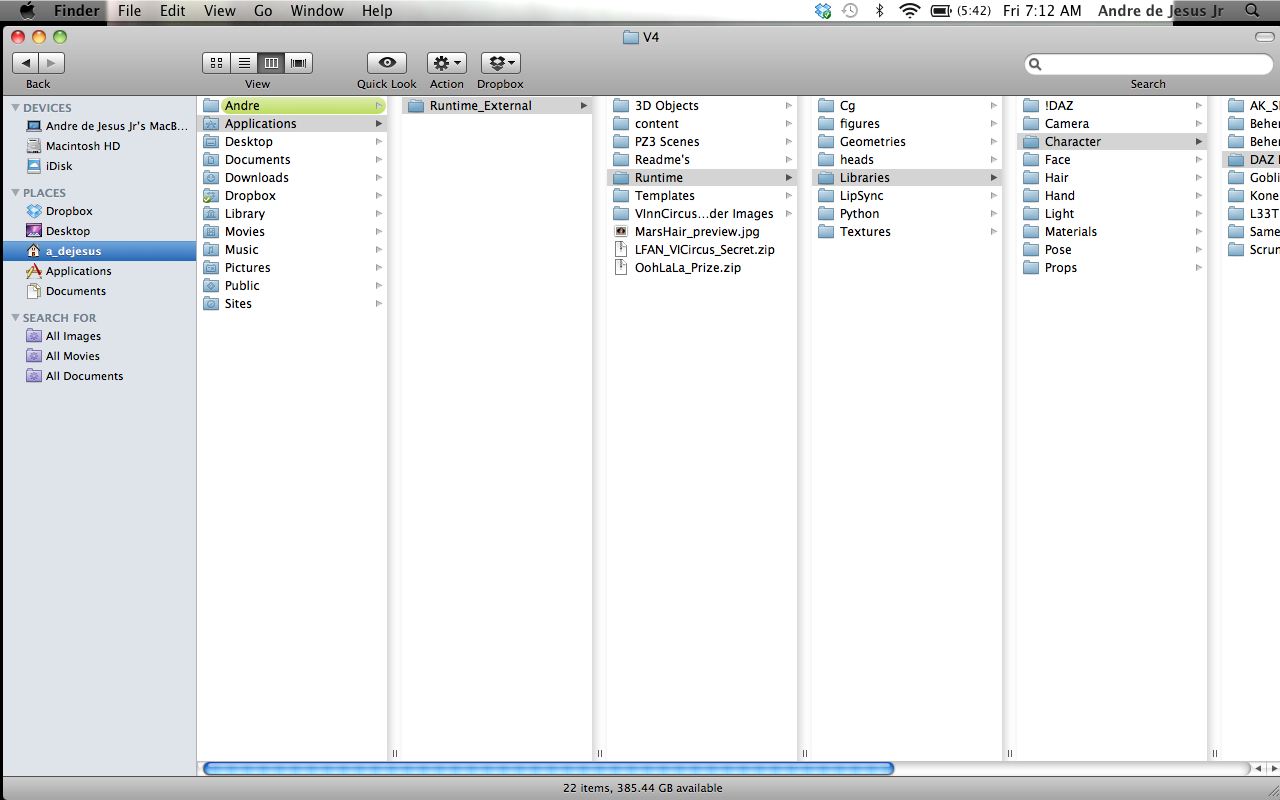Image resolution: width=1280 pixels, height=800 pixels.
Task: Click the Wi-Fi menu bar icon
Action: point(909,11)
